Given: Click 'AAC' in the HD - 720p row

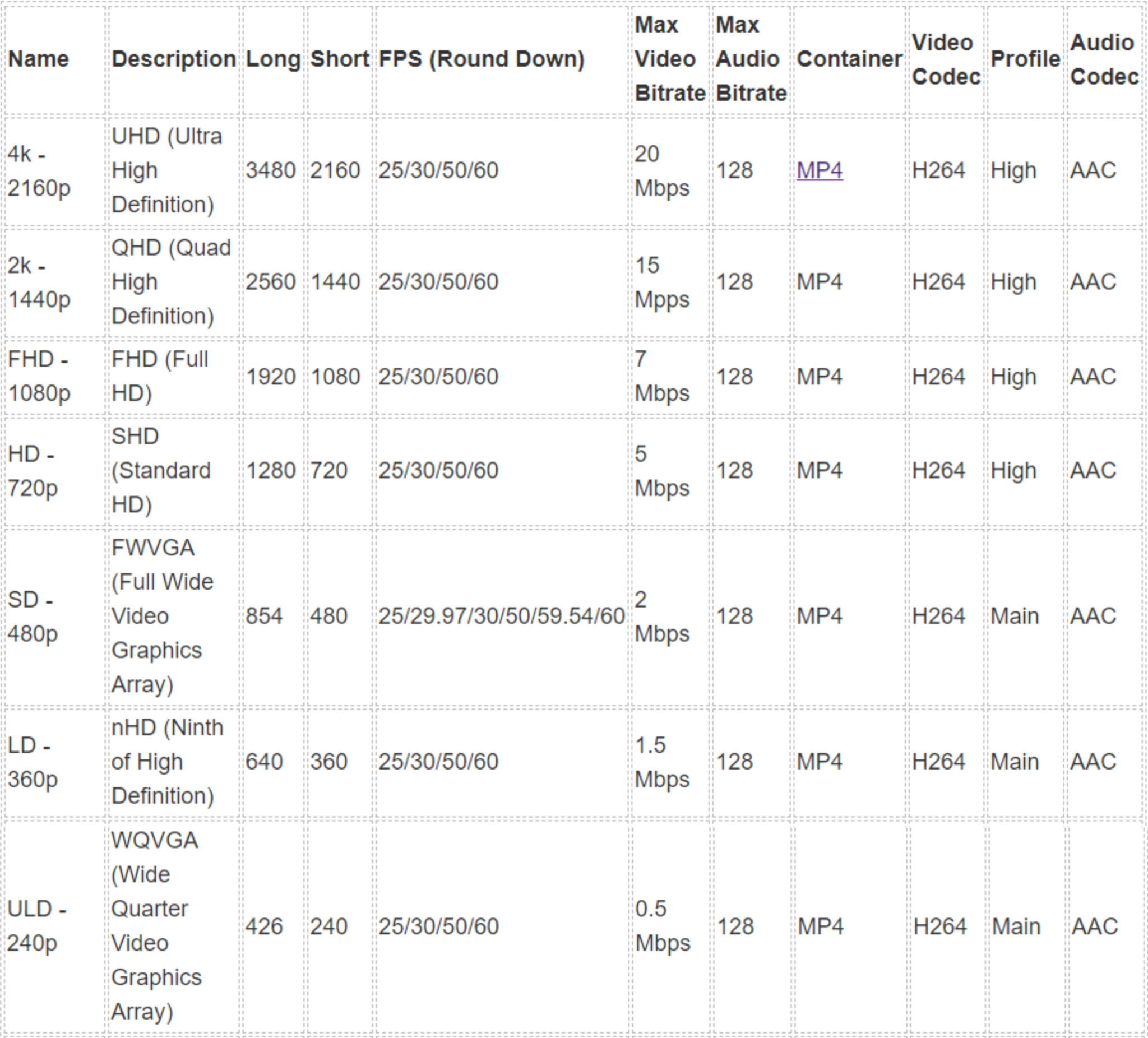Looking at the screenshot, I should (x=1093, y=470).
